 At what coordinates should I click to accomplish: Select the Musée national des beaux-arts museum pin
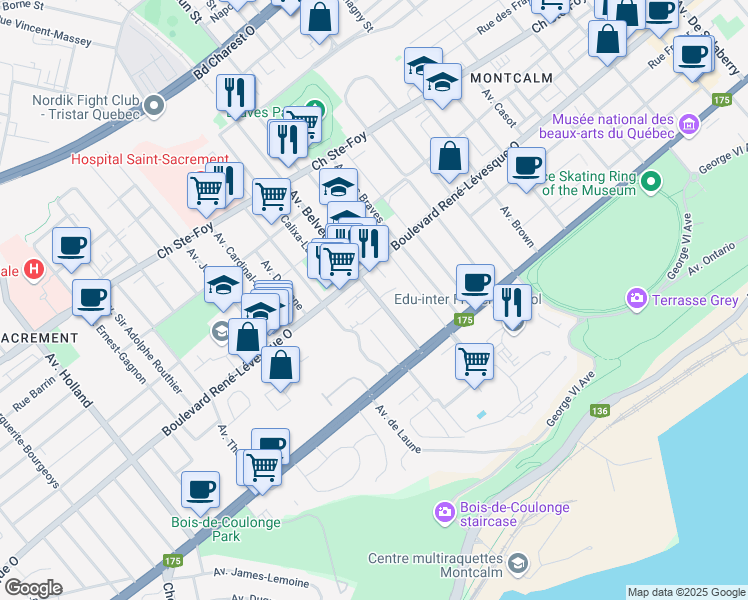click(689, 125)
